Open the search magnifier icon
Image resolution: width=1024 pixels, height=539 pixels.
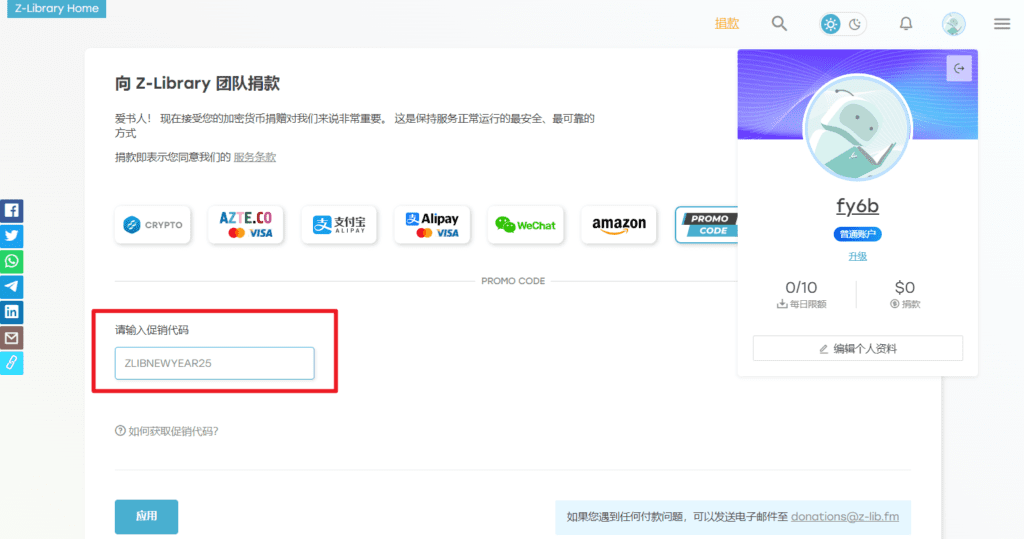point(778,24)
